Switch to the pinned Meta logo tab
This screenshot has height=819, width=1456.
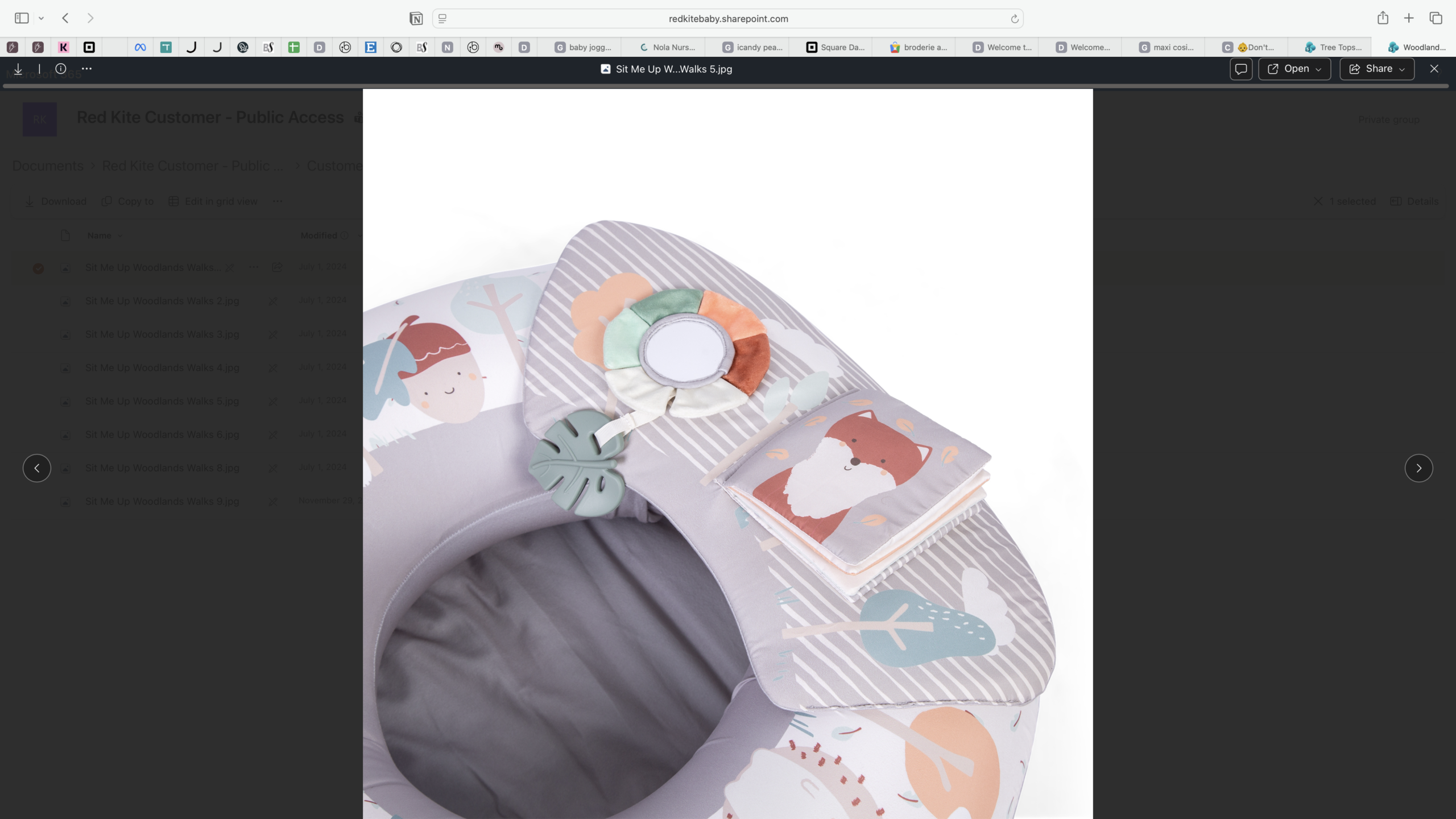point(140,47)
